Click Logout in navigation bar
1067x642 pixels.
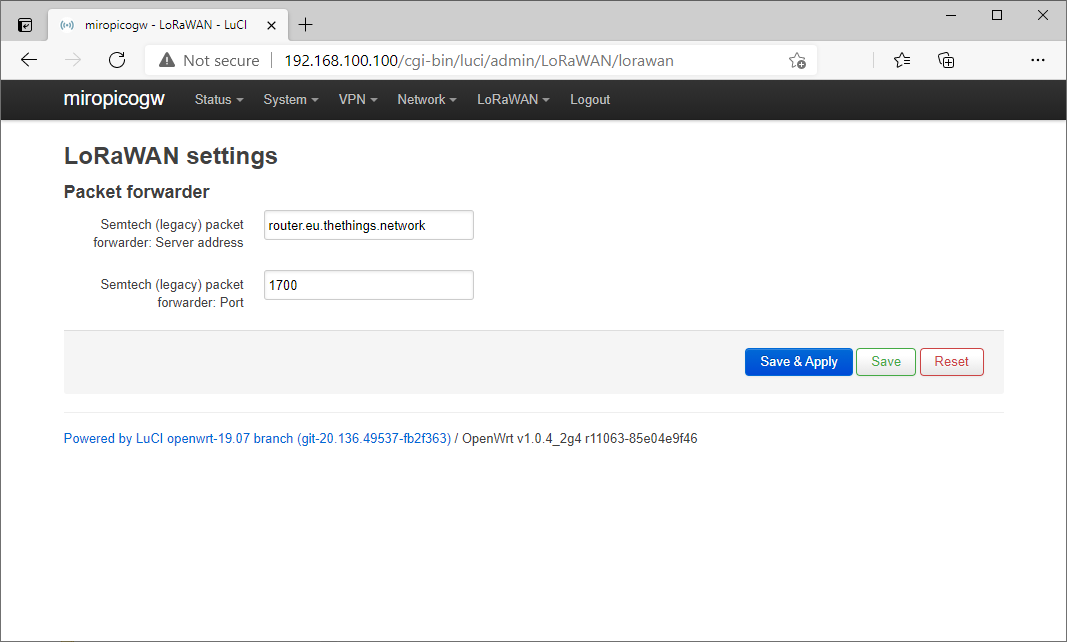590,100
